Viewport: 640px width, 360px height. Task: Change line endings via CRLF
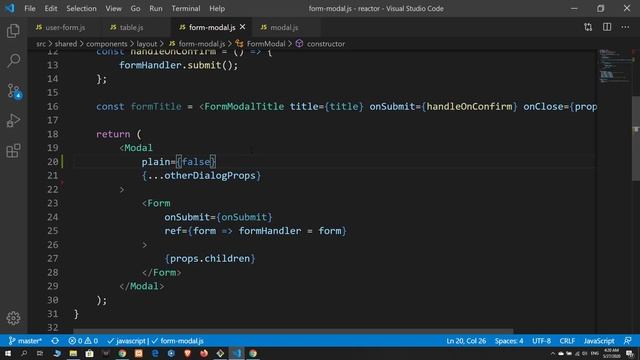click(567, 341)
